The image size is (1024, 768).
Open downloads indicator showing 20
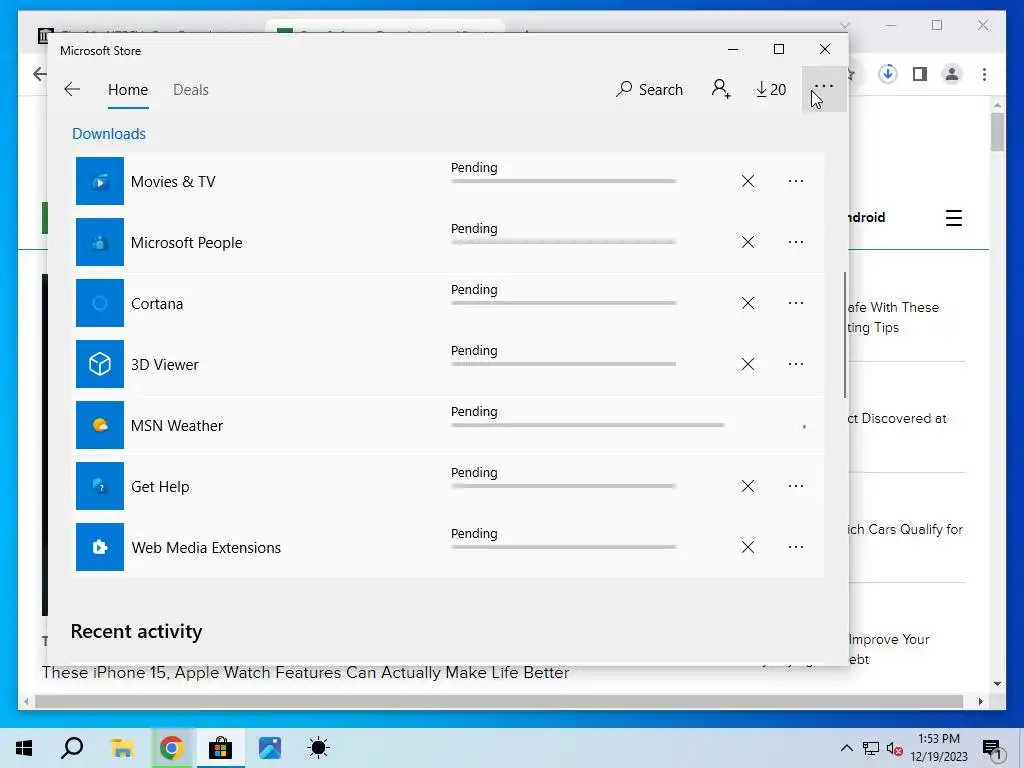(771, 89)
